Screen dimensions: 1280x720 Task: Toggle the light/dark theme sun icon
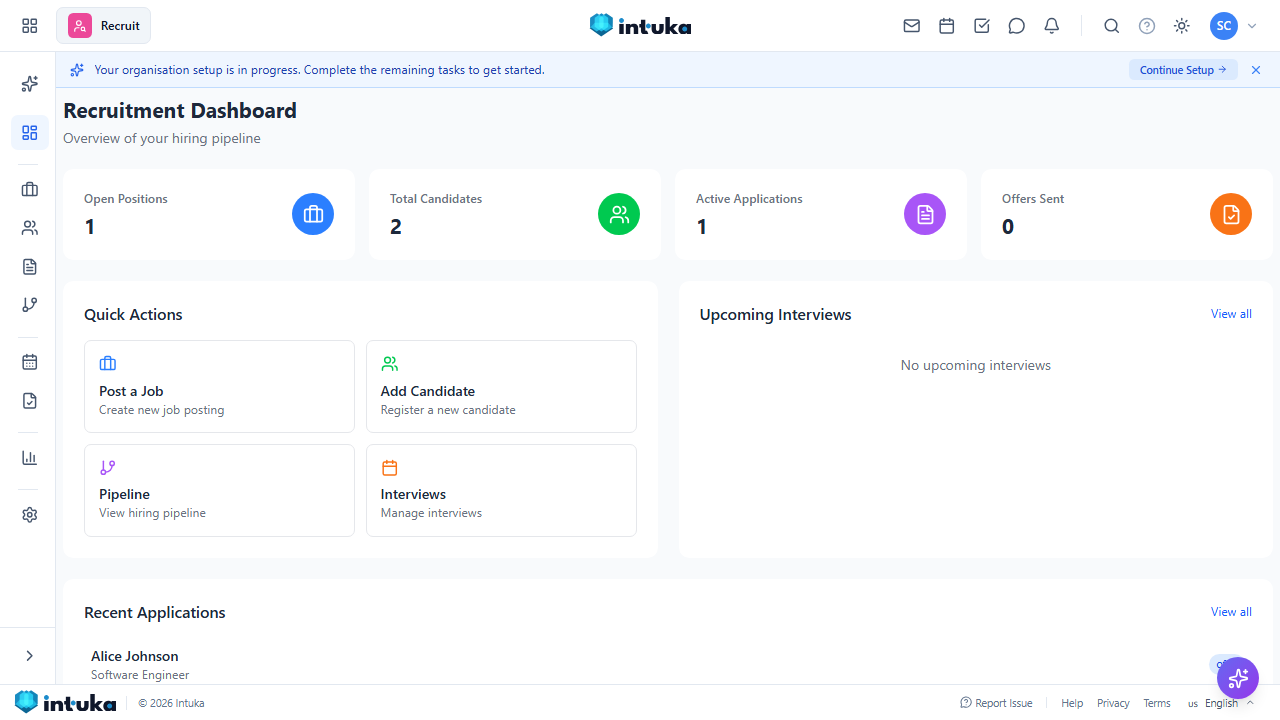(1182, 26)
